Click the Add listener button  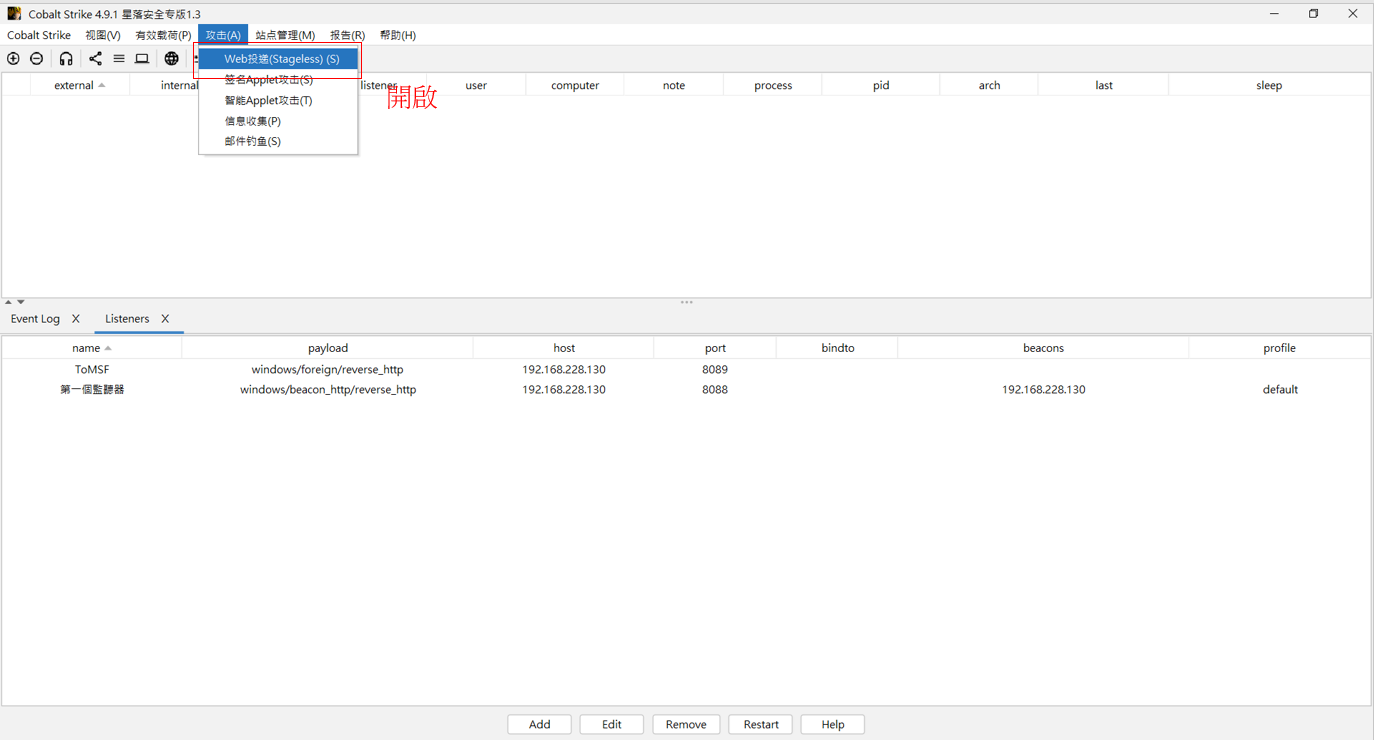click(x=540, y=724)
